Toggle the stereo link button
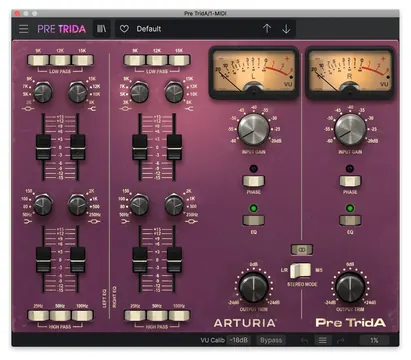The width and height of the screenshot is (411, 360). 302,249
